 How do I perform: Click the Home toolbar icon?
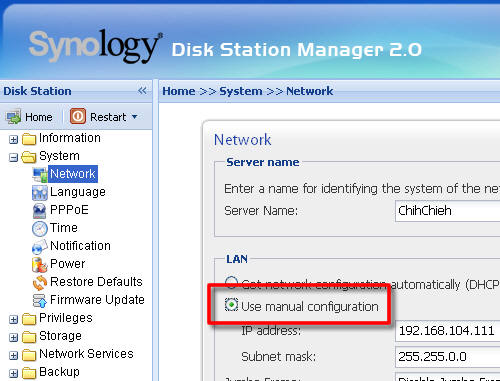tap(13, 116)
